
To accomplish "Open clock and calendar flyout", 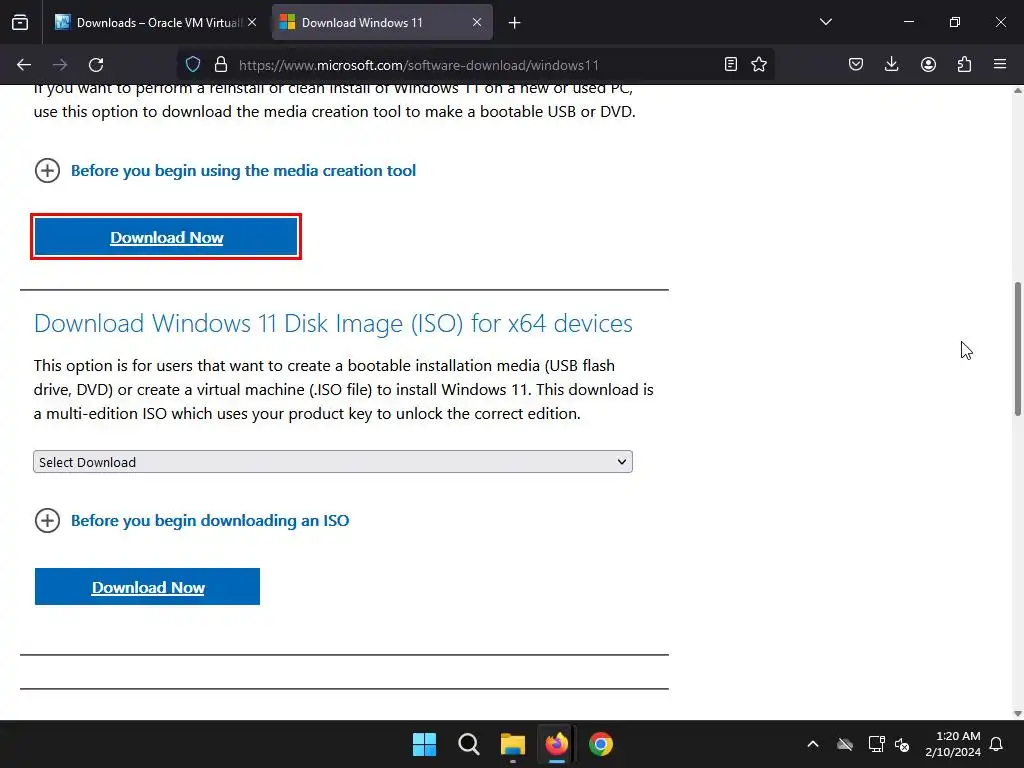I will coord(953,744).
